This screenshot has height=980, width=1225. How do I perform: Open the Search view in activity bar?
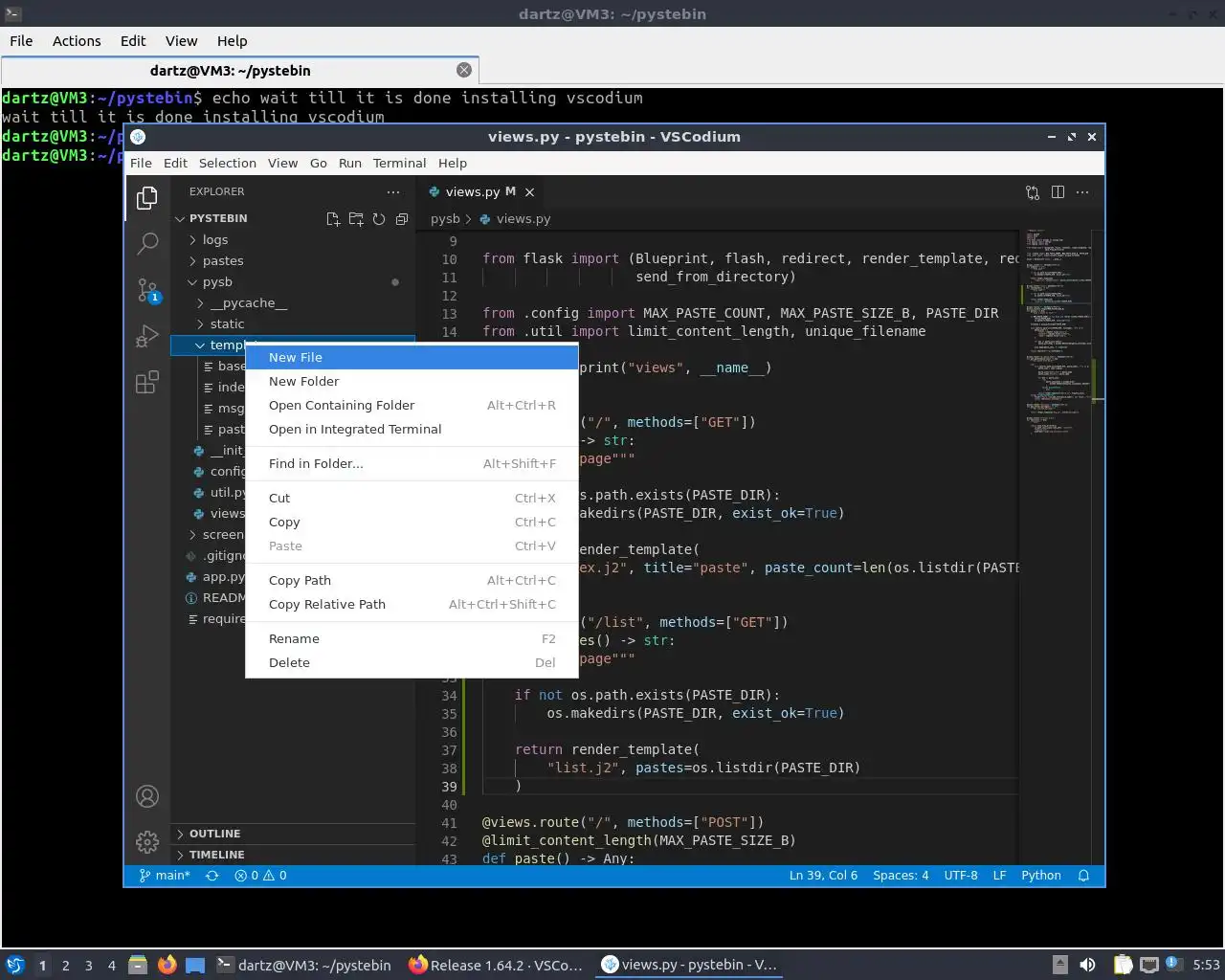click(147, 244)
